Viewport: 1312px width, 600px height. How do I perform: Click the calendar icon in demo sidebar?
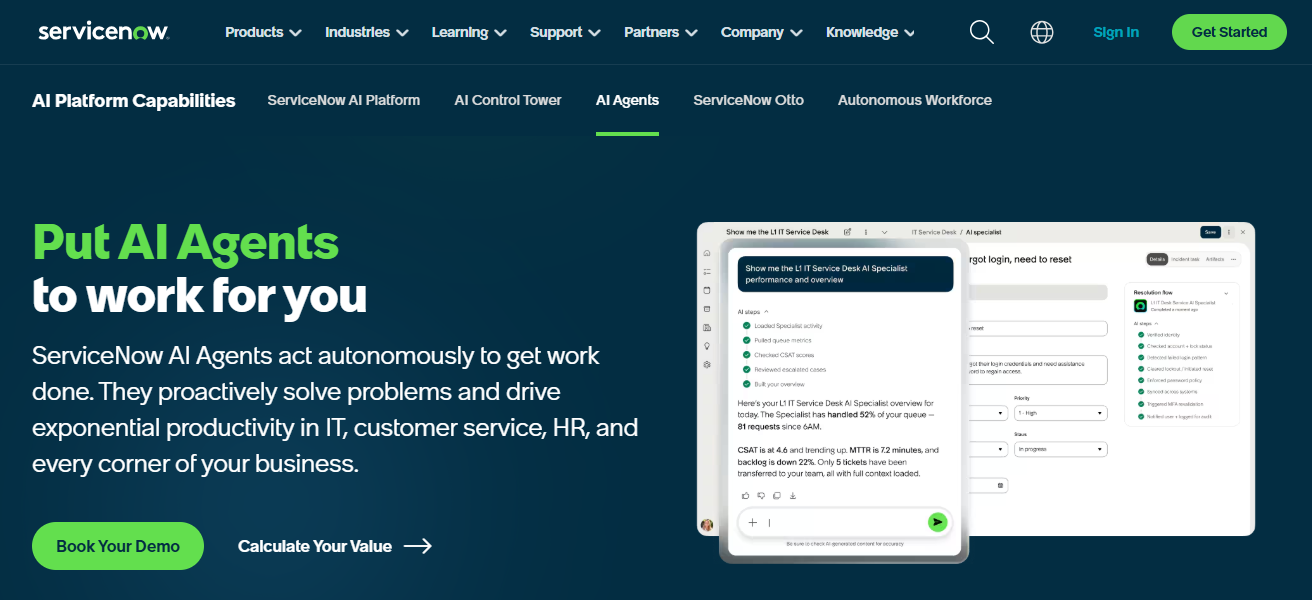tap(707, 290)
